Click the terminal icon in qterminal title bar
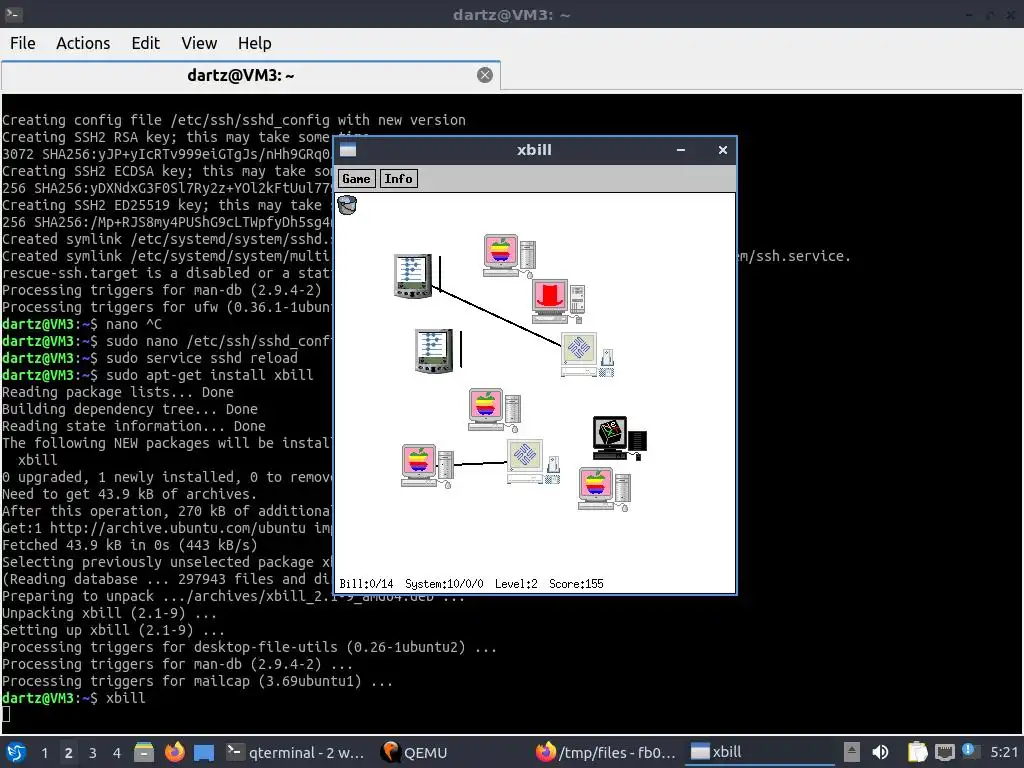 (14, 14)
